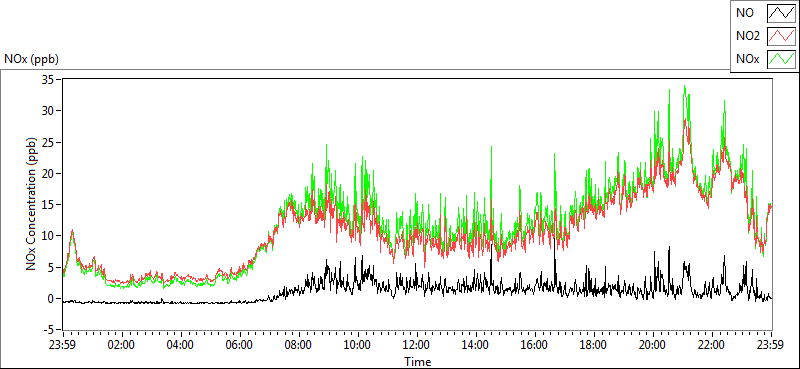Click the -5 y-axis value
The image size is (800, 369).
point(49,330)
